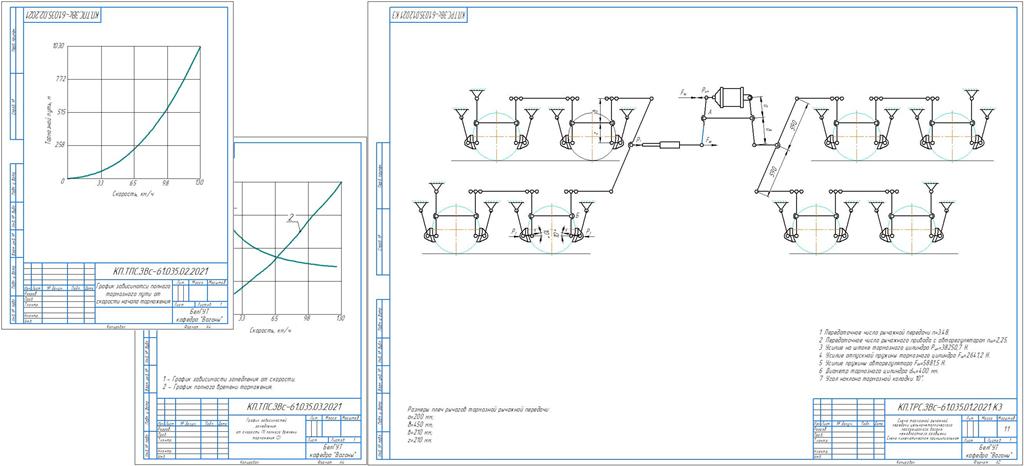Click note 5 about the auto-regulator spring force
This screenshot has height=466, width=1024.
point(884,363)
